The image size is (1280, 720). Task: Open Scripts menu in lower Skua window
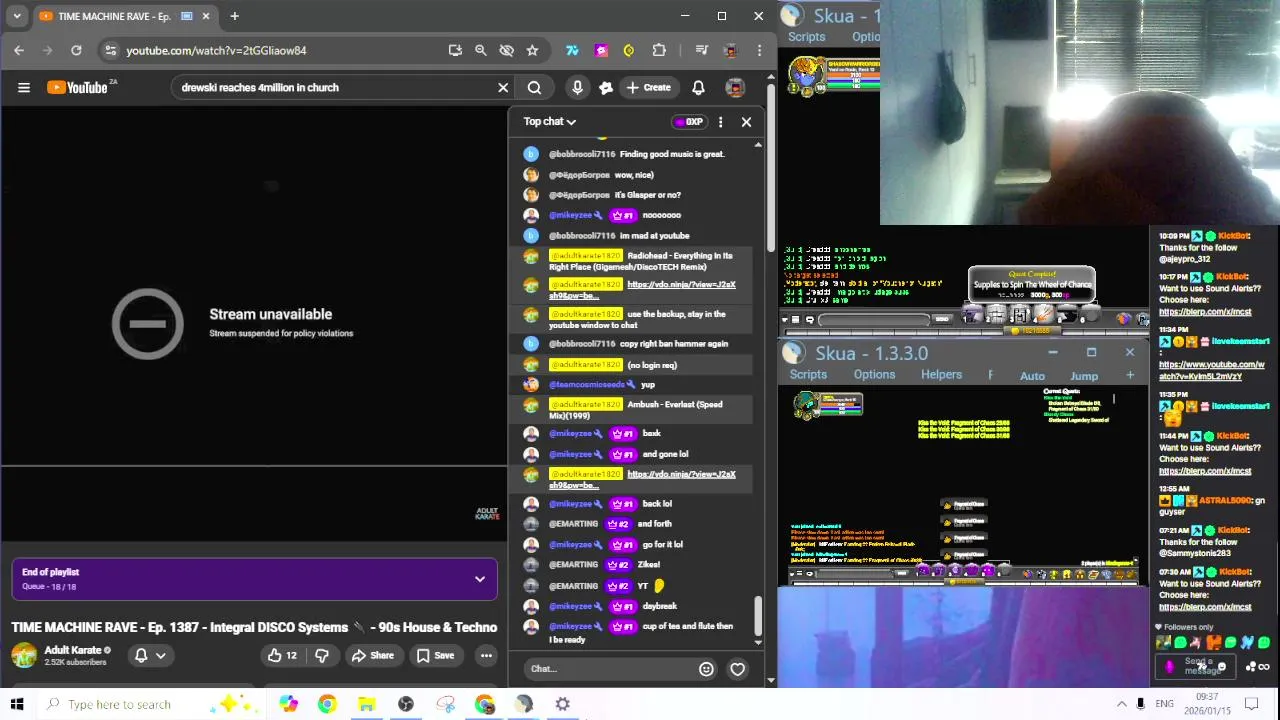(x=808, y=375)
